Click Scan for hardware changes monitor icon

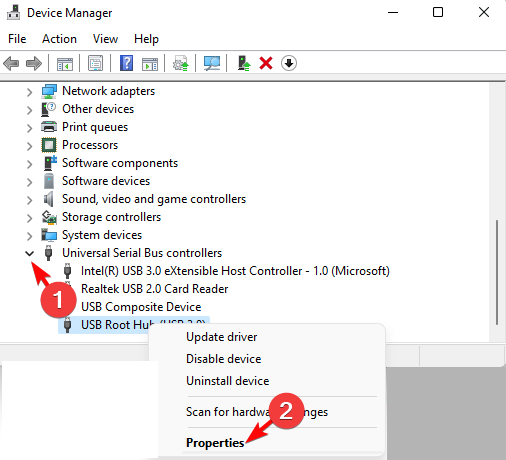click(212, 63)
